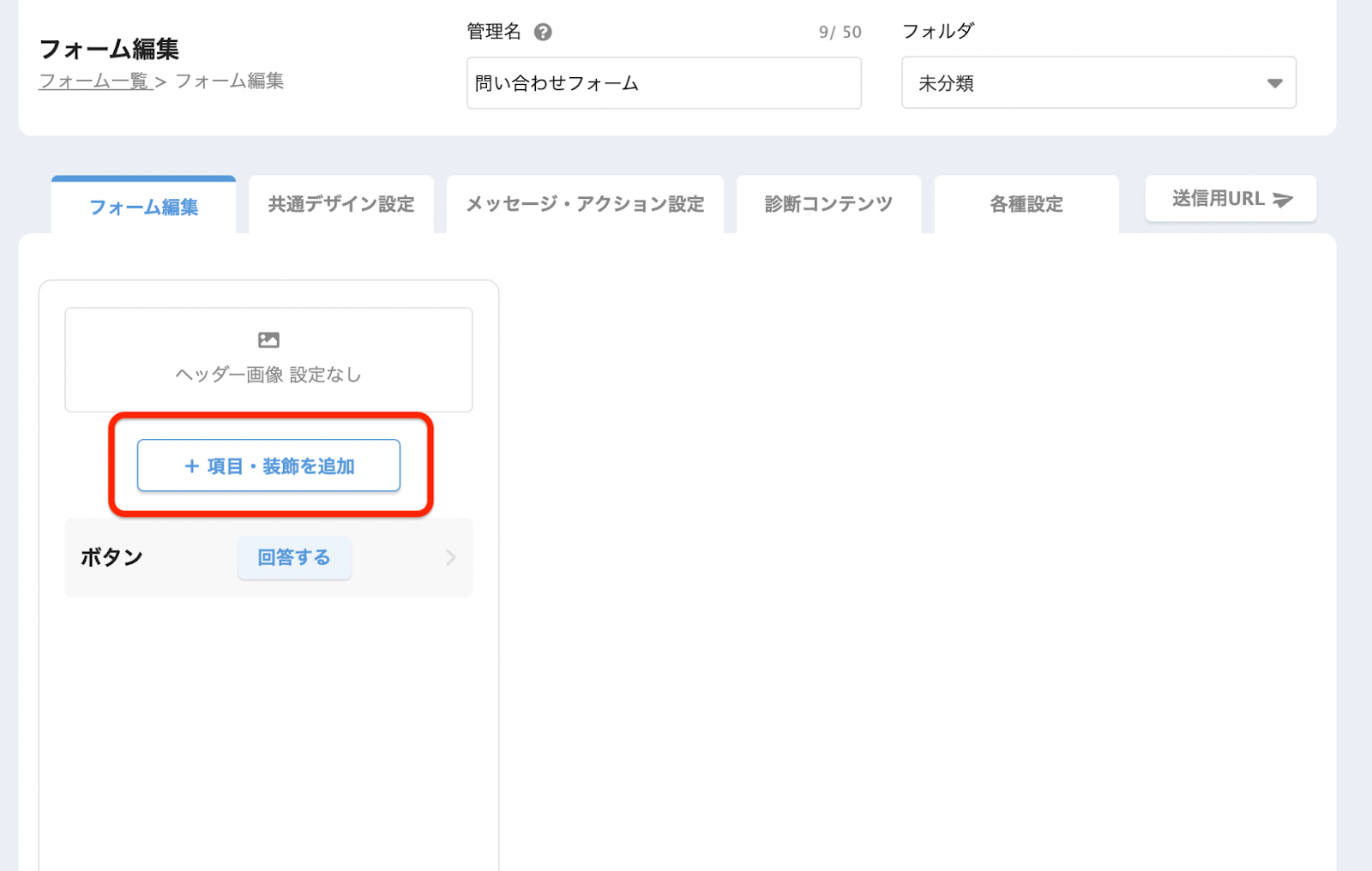Viewport: 1372px width, 871px height.
Task: Click the フォルダ dropdown arrow
Action: pos(1274,84)
